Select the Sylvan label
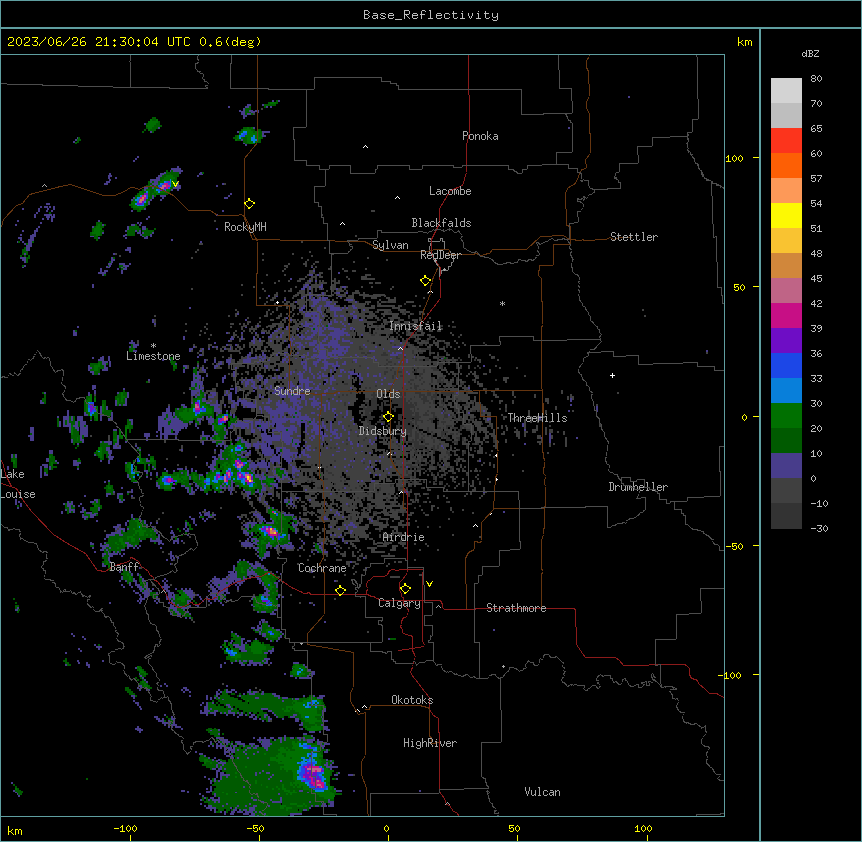The image size is (862, 842). point(390,245)
